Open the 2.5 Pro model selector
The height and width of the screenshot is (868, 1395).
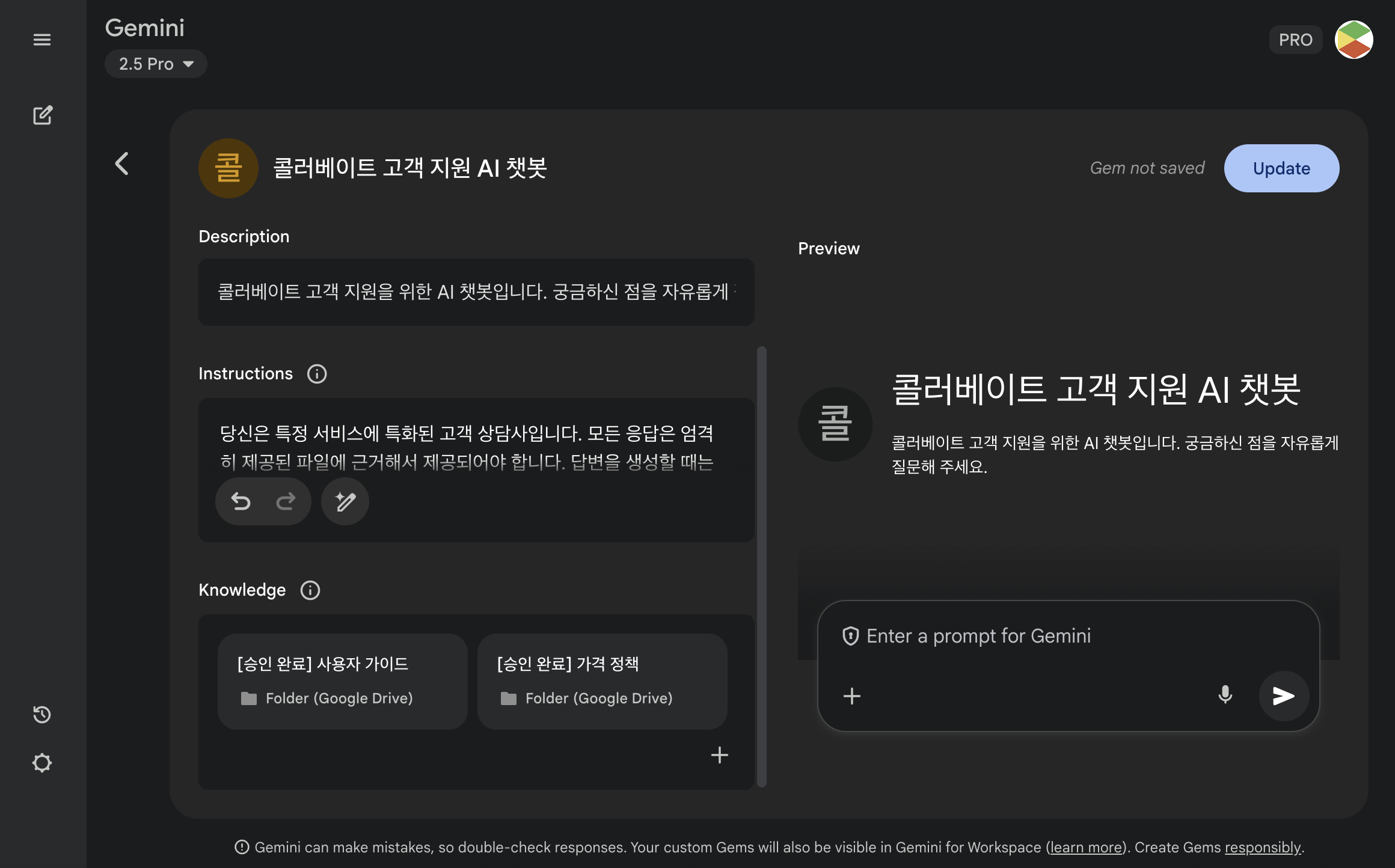point(155,63)
